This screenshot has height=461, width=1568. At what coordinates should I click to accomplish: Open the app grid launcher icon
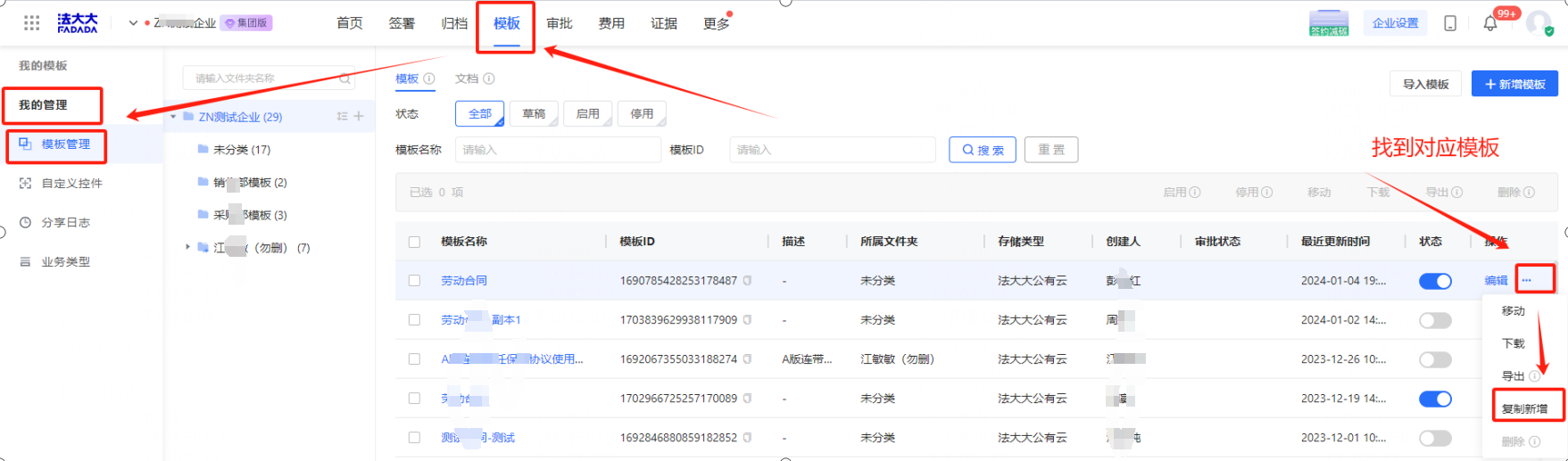click(32, 23)
